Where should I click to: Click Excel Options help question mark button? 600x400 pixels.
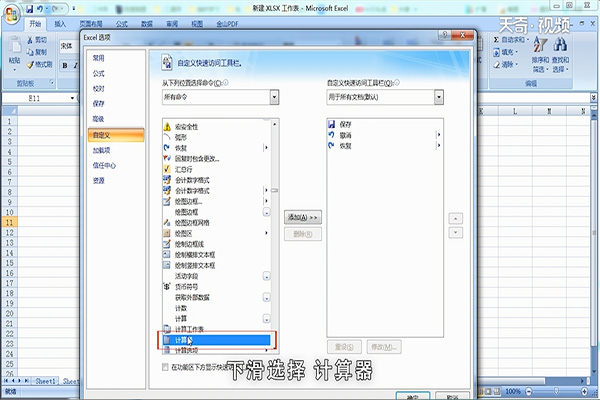444,35
